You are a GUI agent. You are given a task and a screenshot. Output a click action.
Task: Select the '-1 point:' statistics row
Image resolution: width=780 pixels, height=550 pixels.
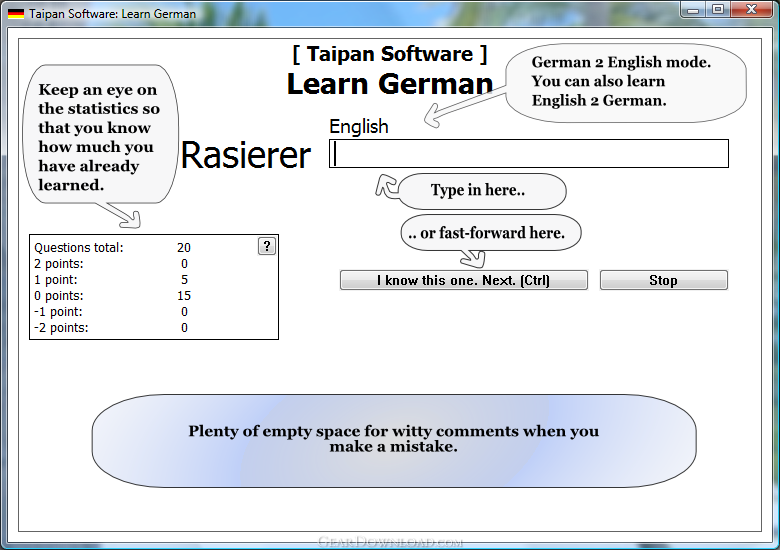click(x=111, y=311)
